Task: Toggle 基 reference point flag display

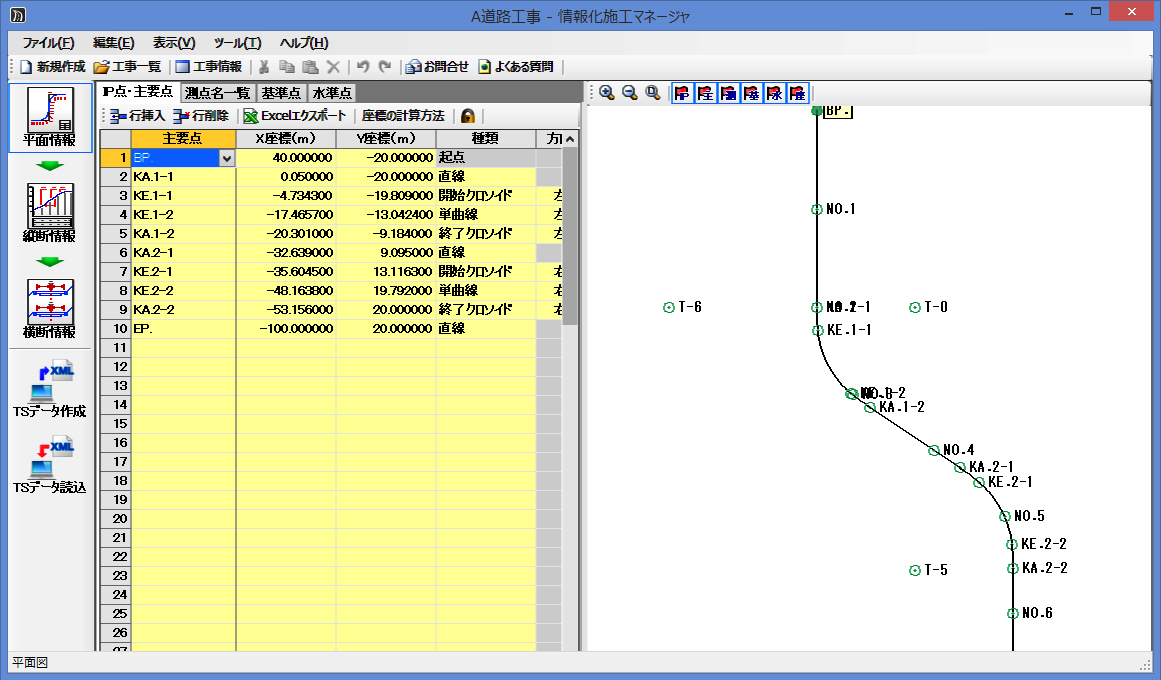Action: pos(752,93)
